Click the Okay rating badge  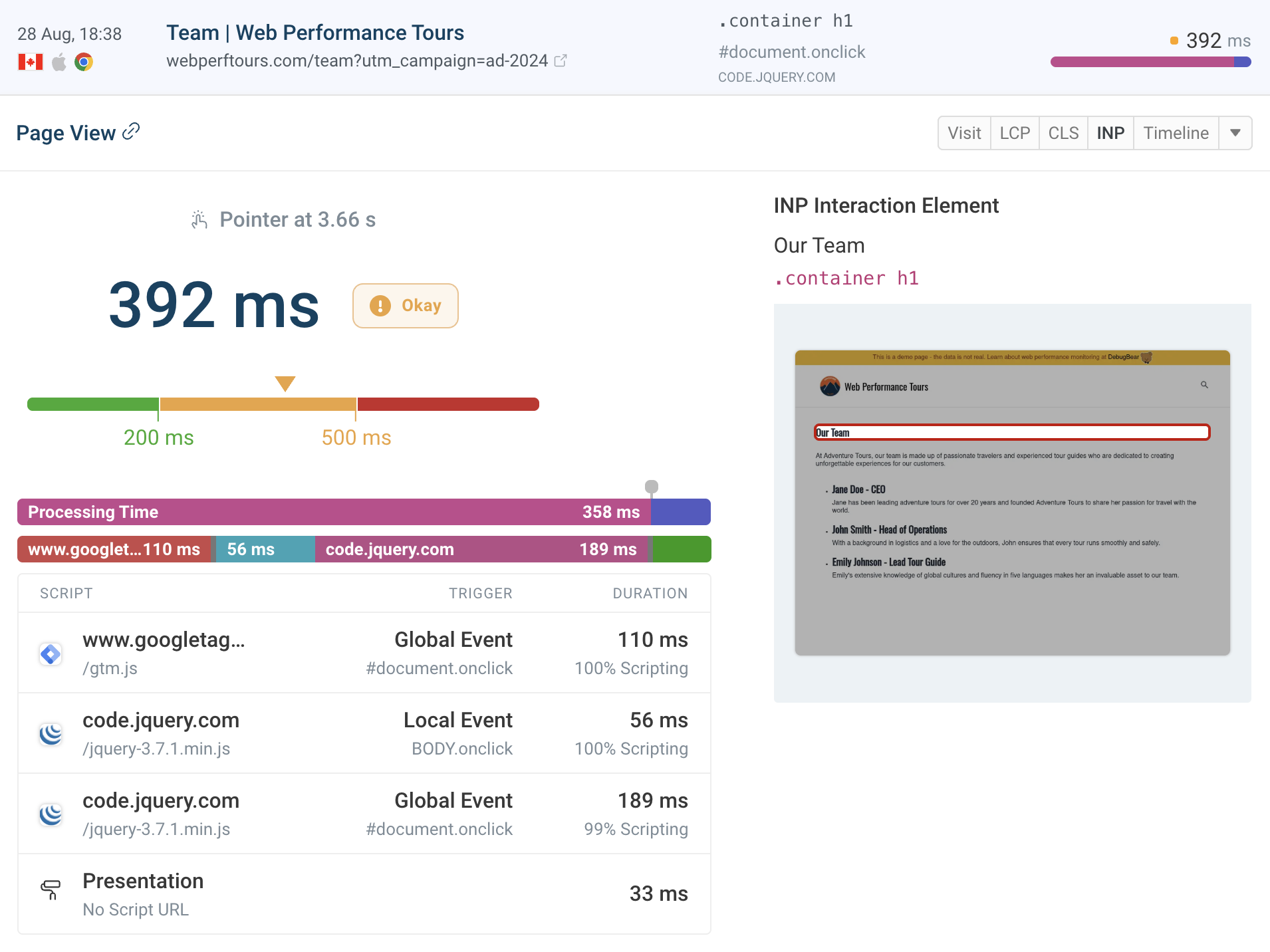coord(406,306)
